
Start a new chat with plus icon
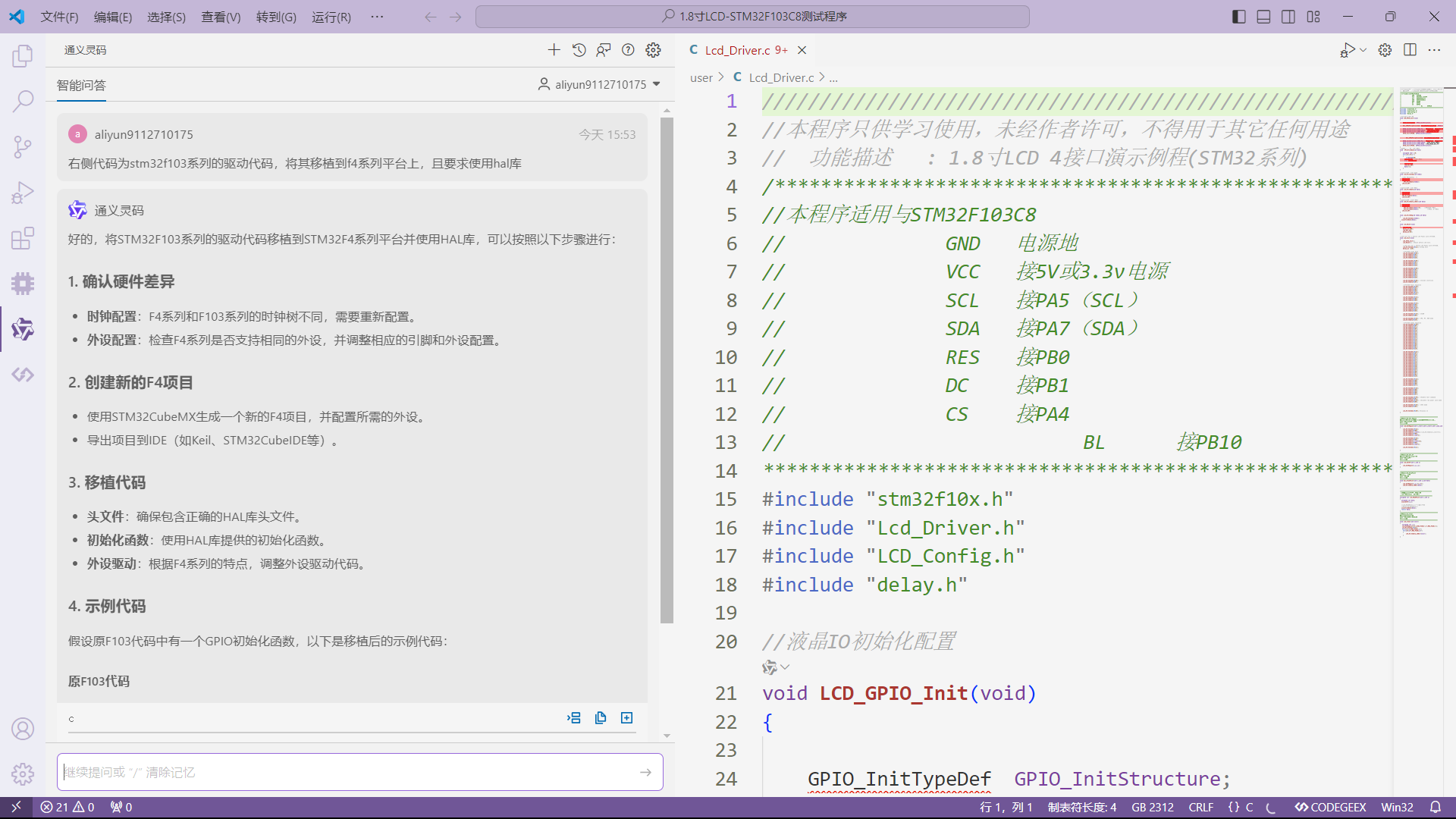pyautogui.click(x=554, y=50)
